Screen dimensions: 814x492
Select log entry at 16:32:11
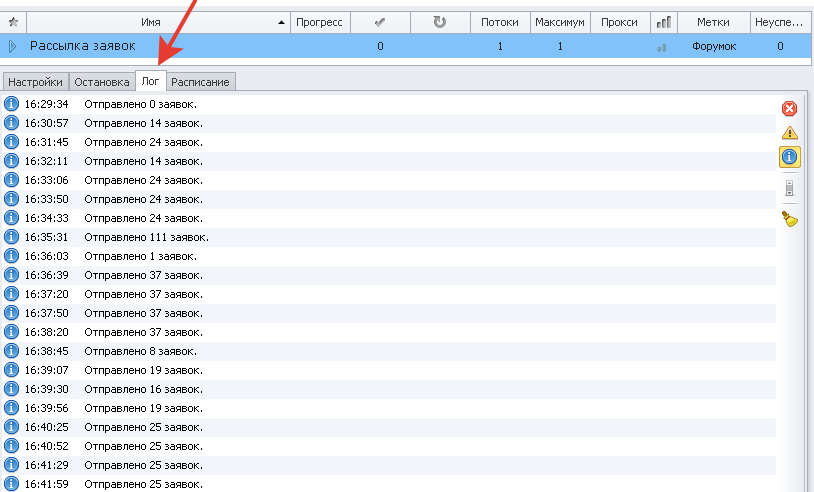pyautogui.click(x=388, y=161)
